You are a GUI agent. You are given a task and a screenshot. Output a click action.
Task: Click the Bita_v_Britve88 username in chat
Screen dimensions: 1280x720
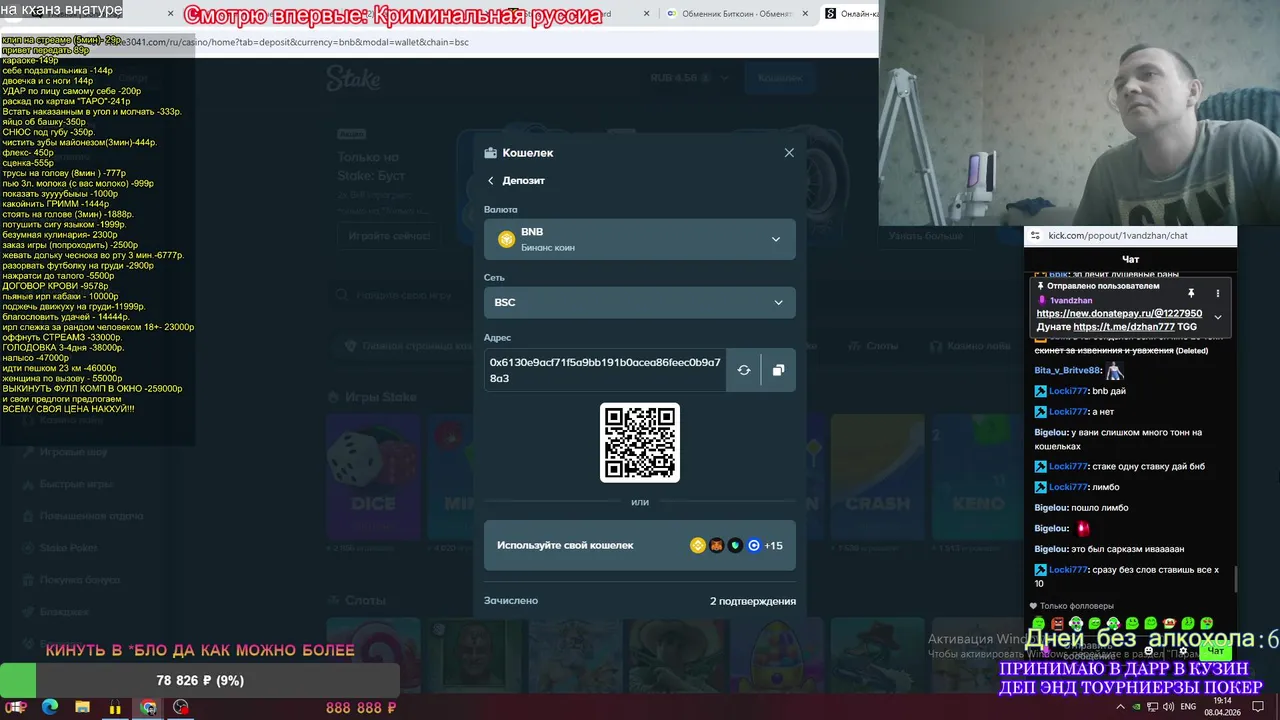tap(1067, 370)
